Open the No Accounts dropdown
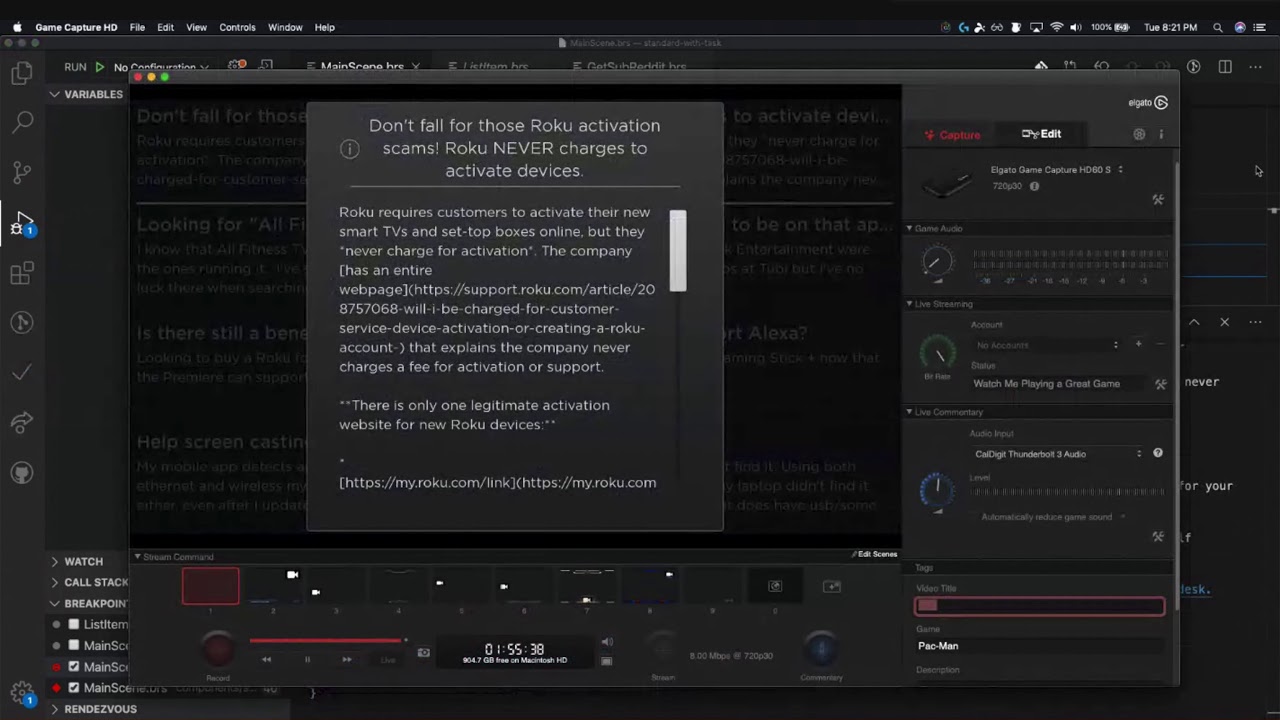The width and height of the screenshot is (1280, 720). click(1047, 345)
